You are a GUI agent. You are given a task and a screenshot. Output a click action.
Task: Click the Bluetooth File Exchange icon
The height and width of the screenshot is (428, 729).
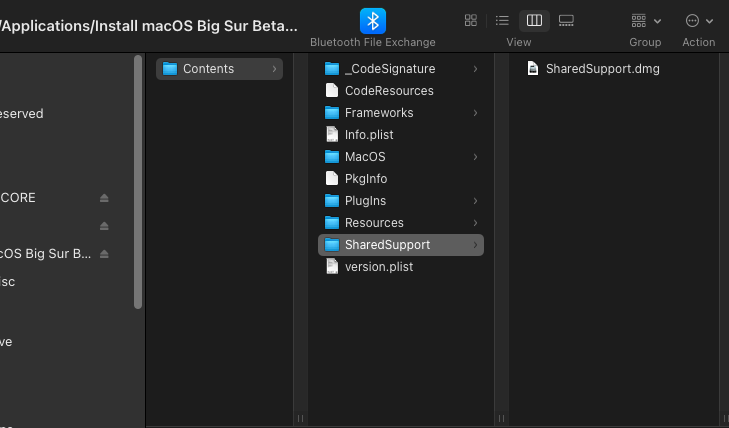click(x=372, y=20)
